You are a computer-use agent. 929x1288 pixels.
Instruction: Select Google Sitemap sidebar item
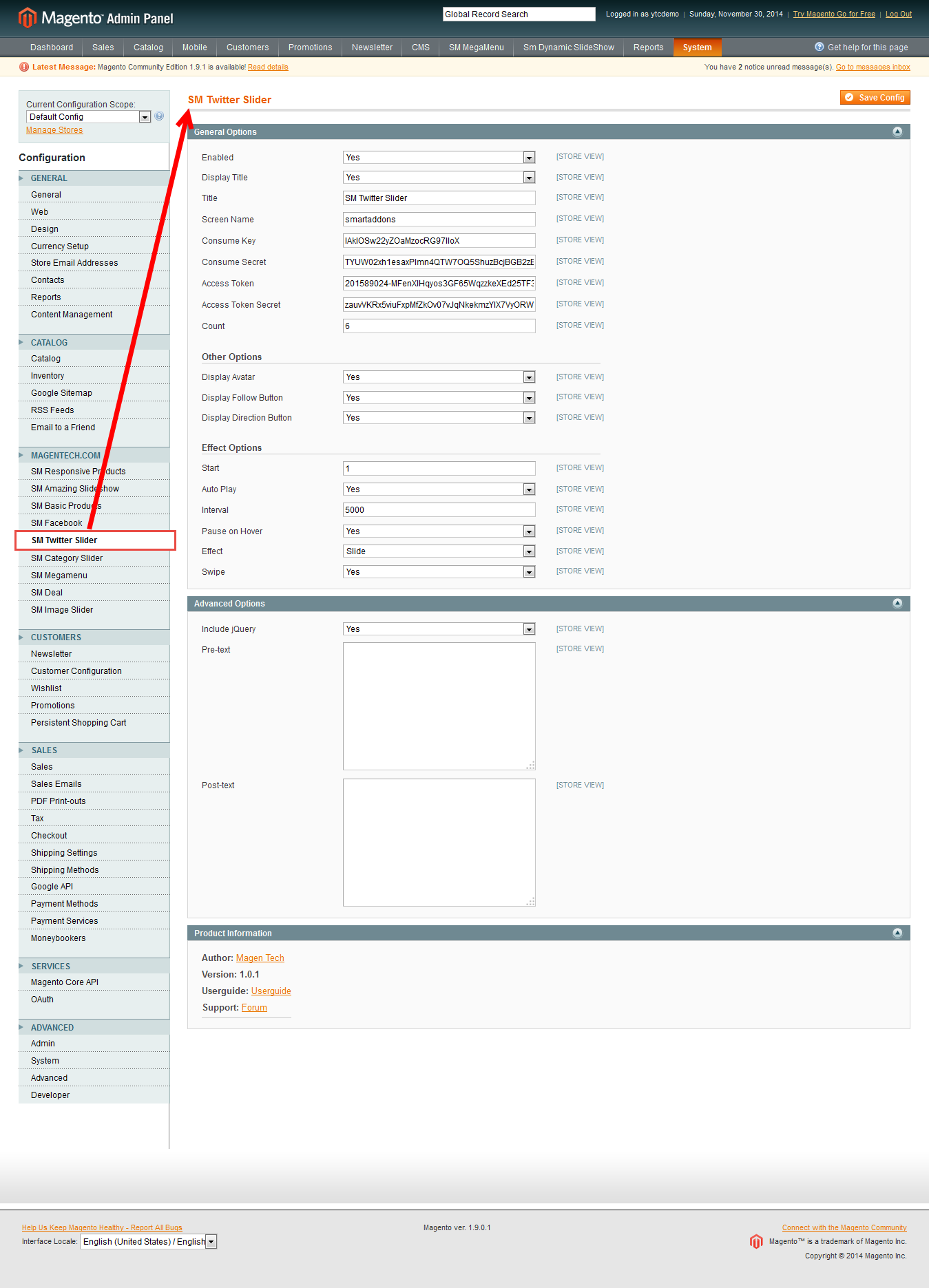tap(94, 393)
